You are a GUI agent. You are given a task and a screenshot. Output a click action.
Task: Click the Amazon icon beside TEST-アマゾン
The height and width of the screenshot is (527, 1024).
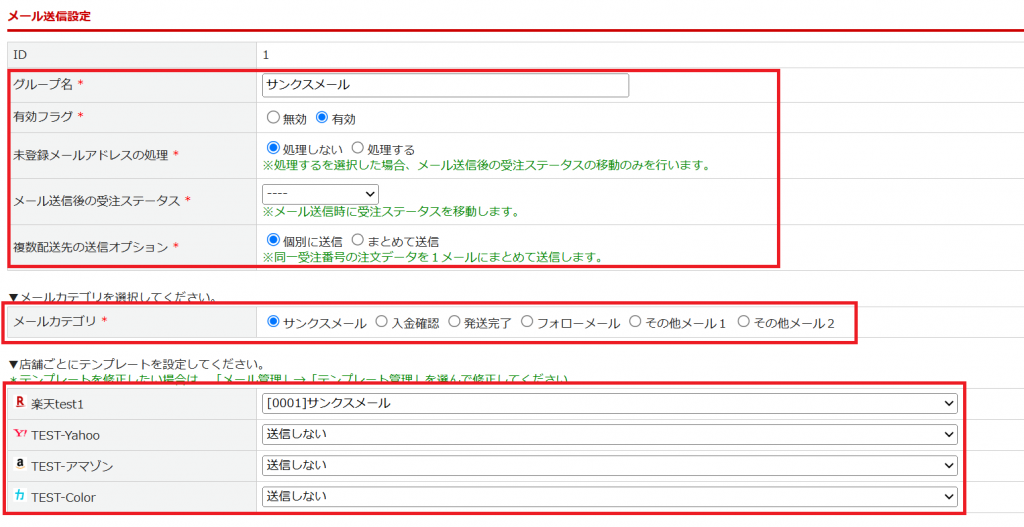pyautogui.click(x=20, y=464)
